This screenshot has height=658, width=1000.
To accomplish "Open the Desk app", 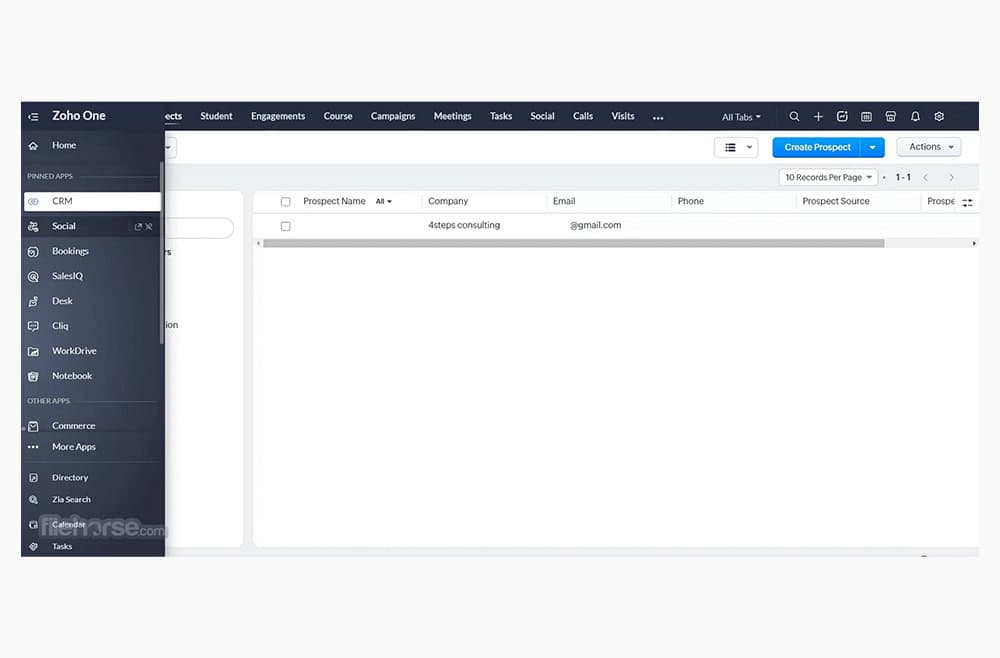I will coord(62,301).
